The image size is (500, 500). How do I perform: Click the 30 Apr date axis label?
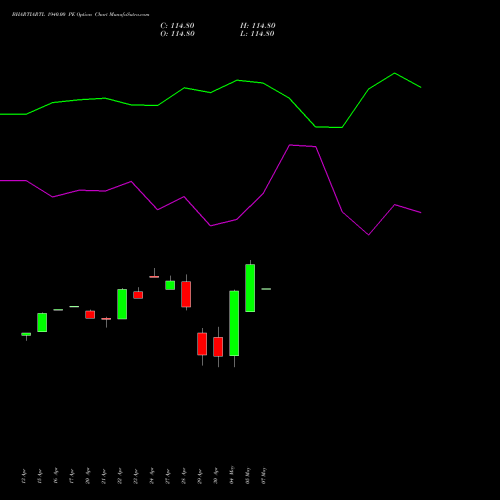pyautogui.click(x=216, y=476)
